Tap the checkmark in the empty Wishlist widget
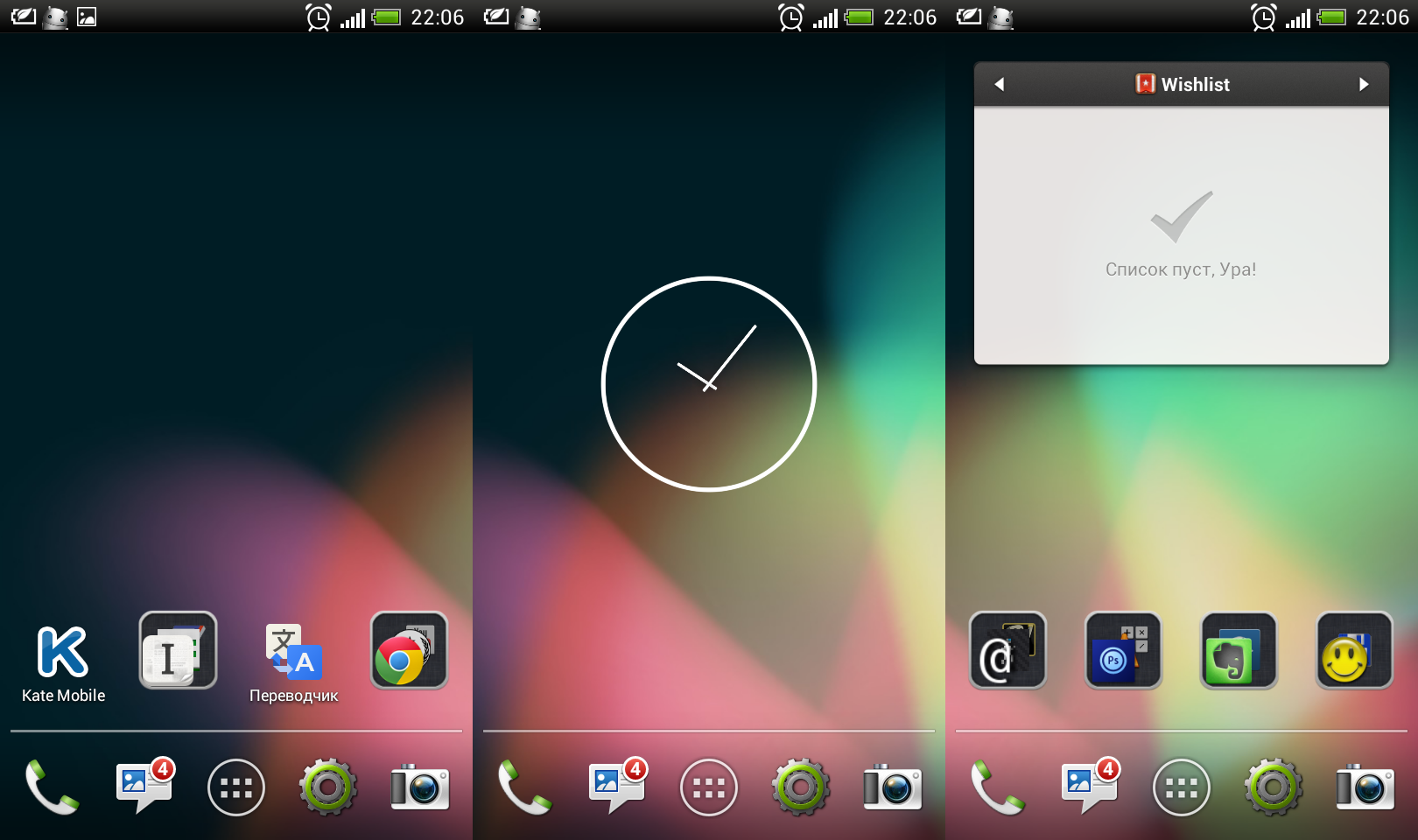The width and height of the screenshot is (1418, 840). pyautogui.click(x=1182, y=216)
